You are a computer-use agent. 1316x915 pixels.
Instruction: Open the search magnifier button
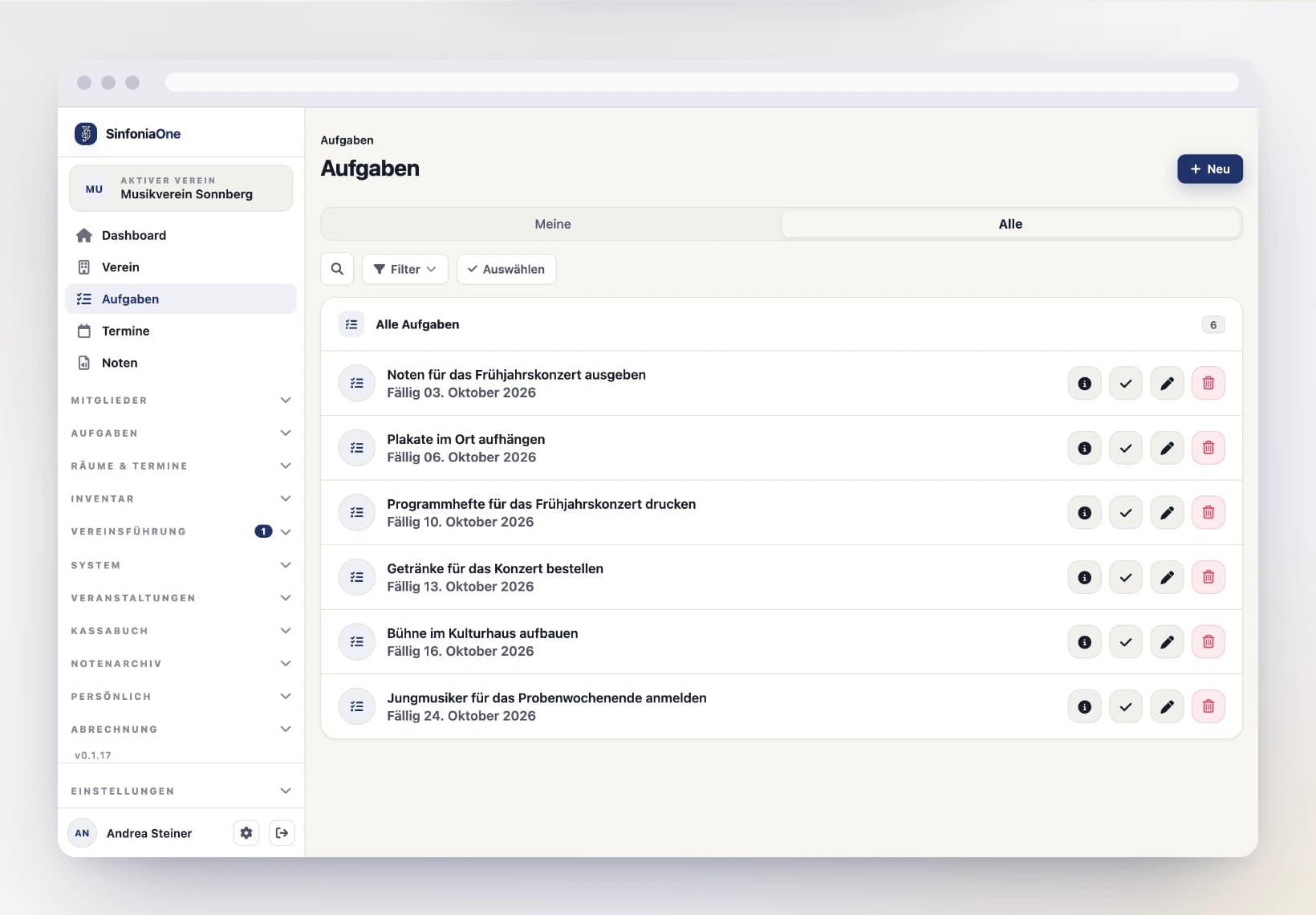pos(337,269)
